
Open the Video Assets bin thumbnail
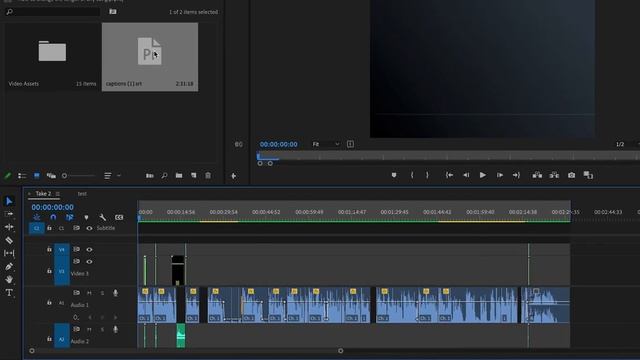(52, 51)
